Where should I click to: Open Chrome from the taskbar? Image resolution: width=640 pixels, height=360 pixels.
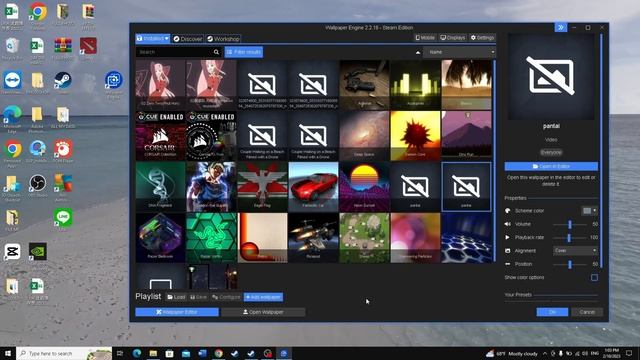point(218,353)
